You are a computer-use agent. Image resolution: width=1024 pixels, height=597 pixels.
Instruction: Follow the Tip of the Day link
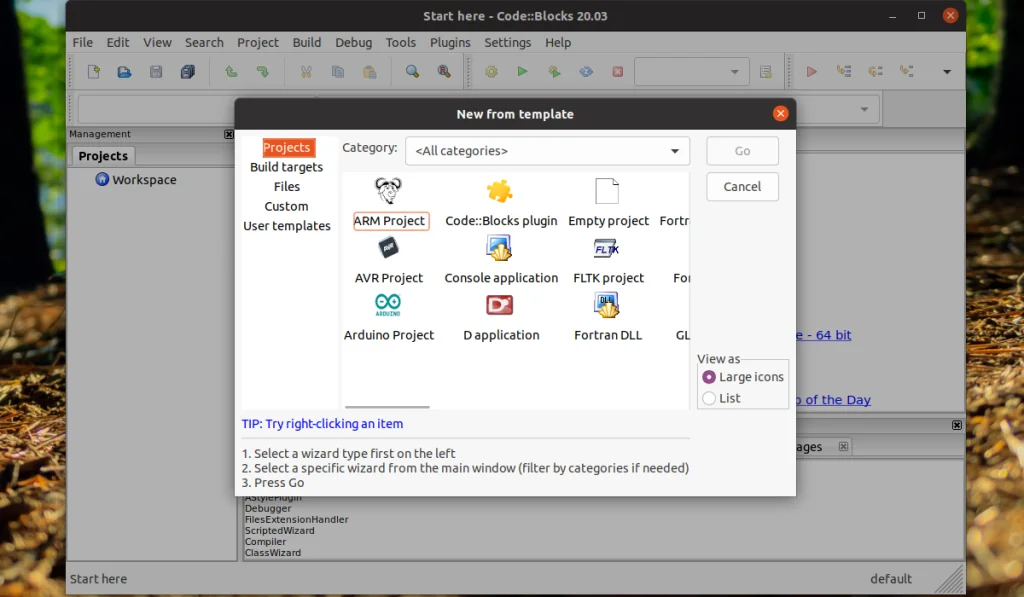pyautogui.click(x=833, y=399)
